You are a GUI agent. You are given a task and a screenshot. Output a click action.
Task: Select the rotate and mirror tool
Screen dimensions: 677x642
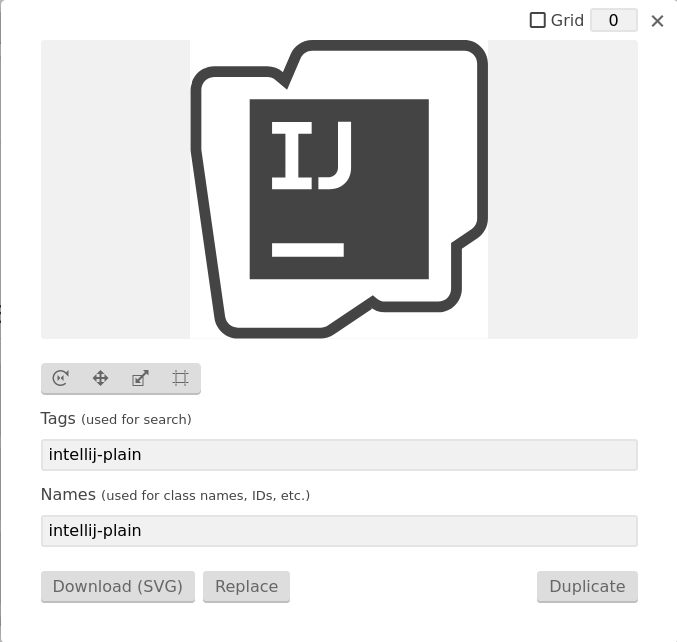tap(61, 378)
